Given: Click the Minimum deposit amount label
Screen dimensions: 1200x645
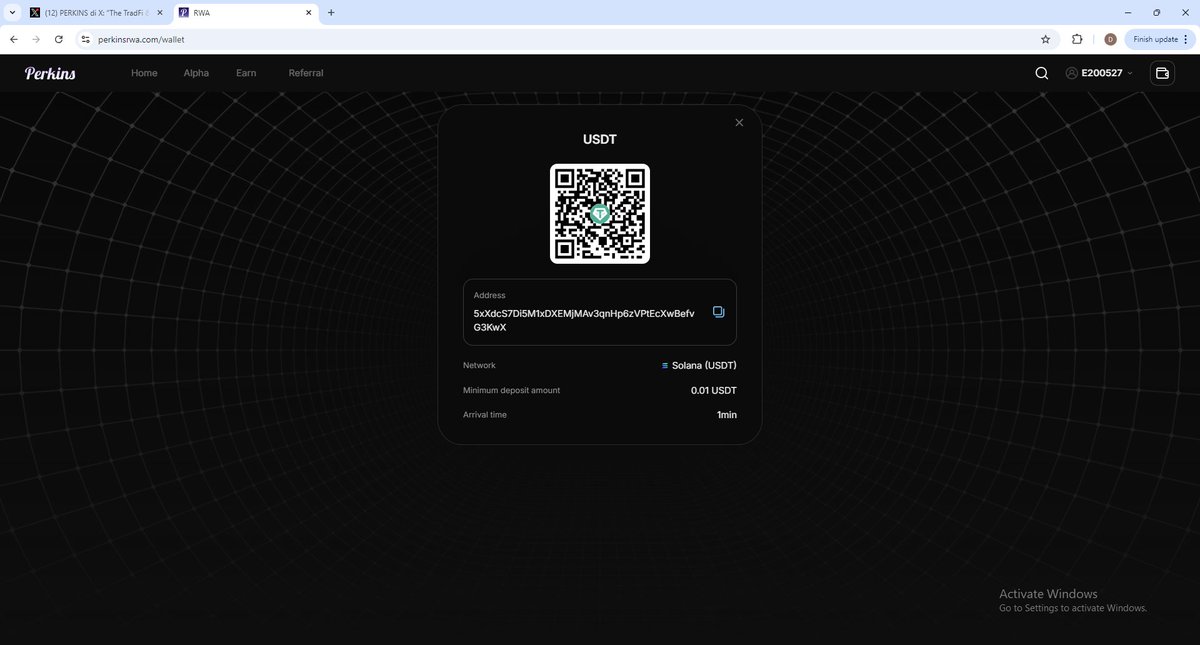Looking at the screenshot, I should 511,390.
